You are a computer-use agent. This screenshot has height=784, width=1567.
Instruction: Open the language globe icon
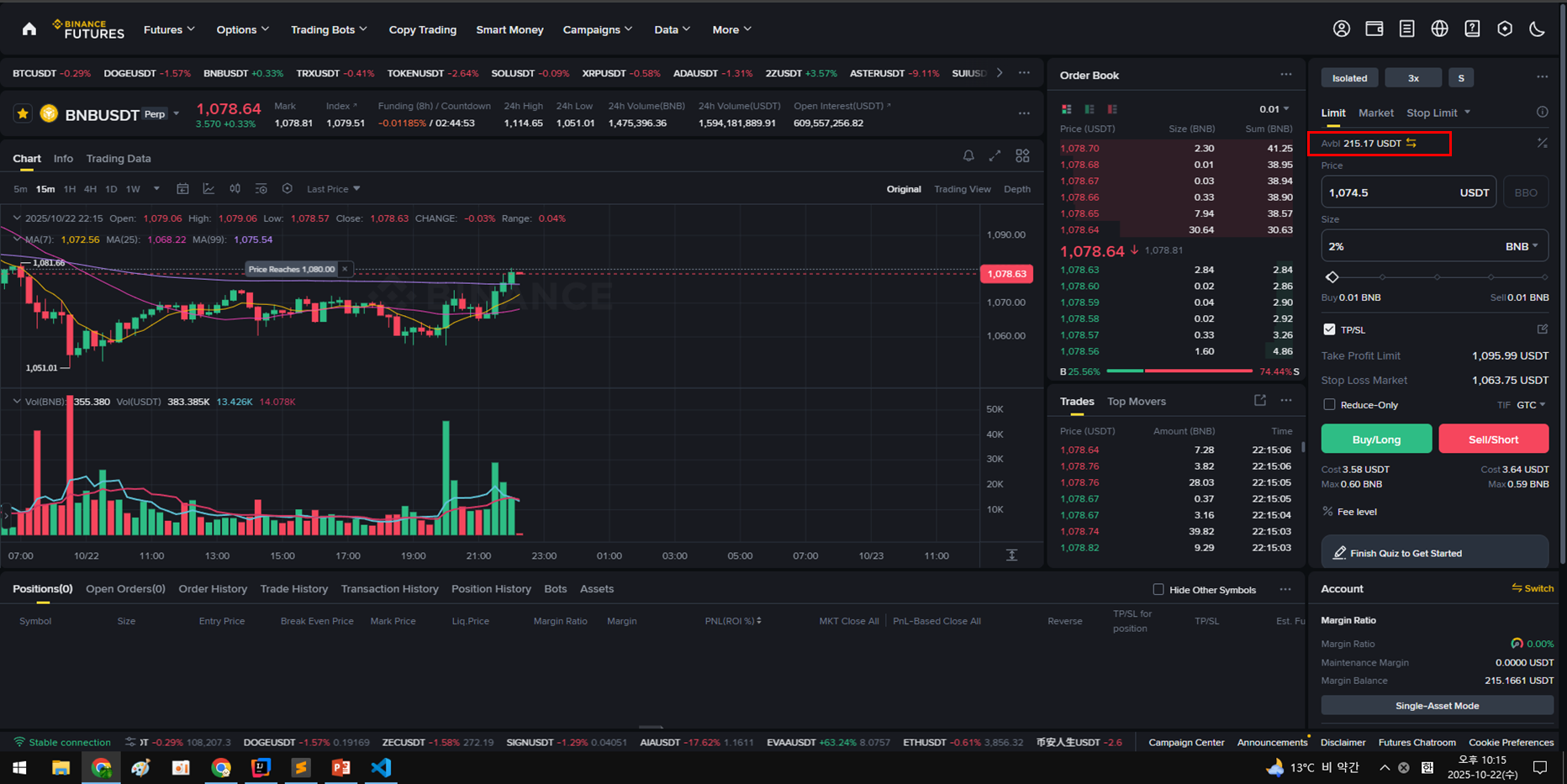click(x=1439, y=29)
